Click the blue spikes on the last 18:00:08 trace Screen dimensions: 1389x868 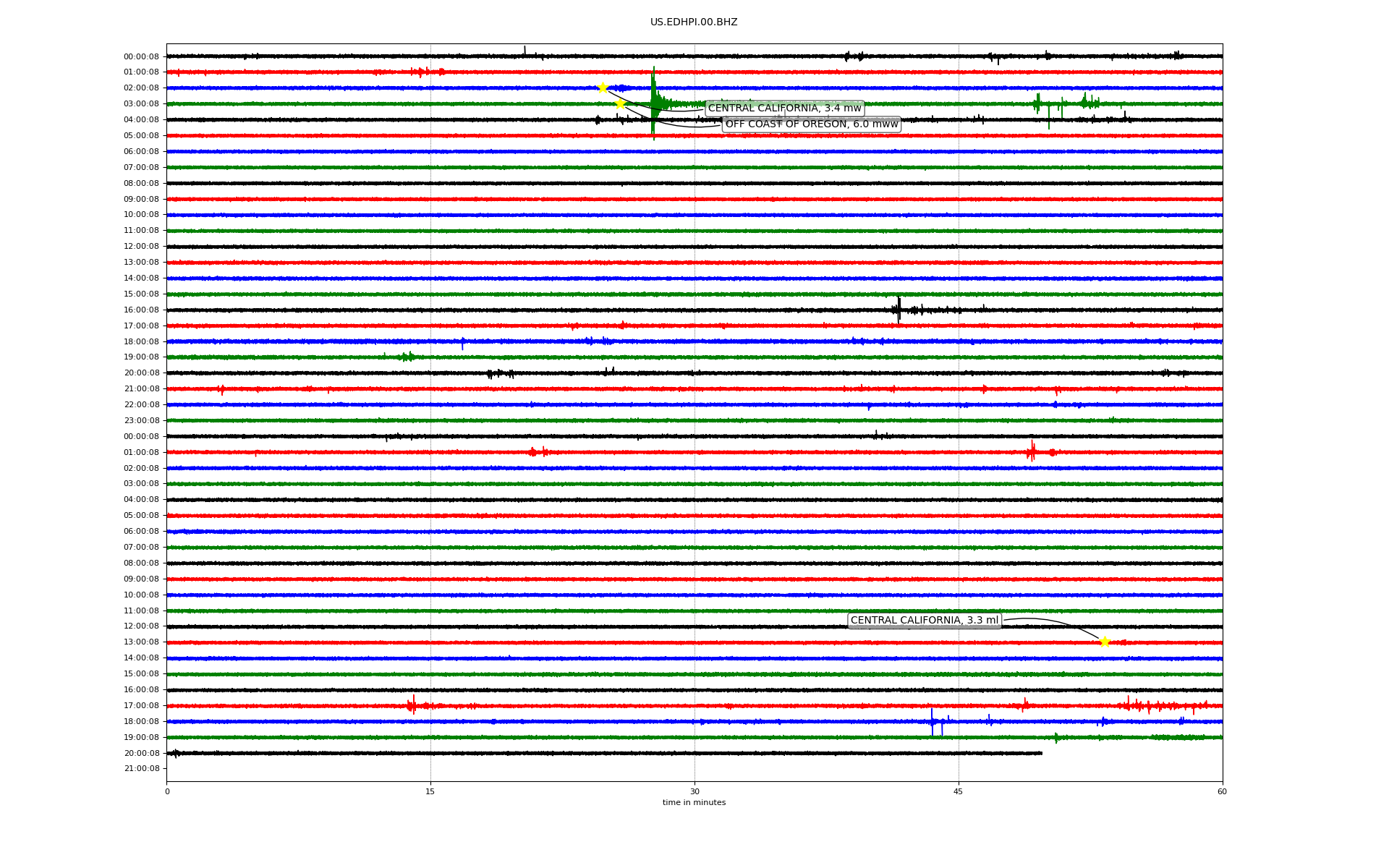pos(933,722)
